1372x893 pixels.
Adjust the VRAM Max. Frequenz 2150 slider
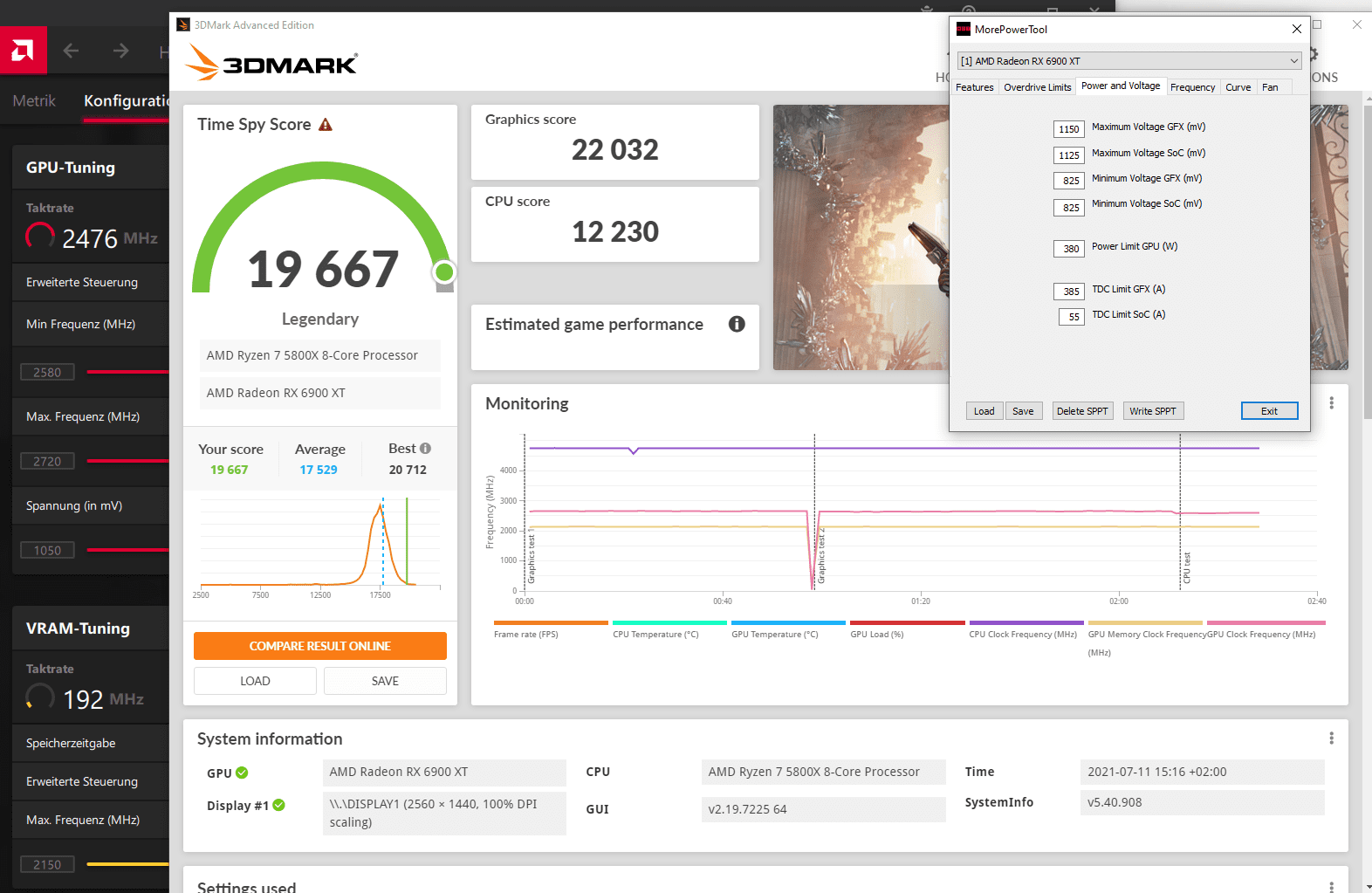pos(127,864)
